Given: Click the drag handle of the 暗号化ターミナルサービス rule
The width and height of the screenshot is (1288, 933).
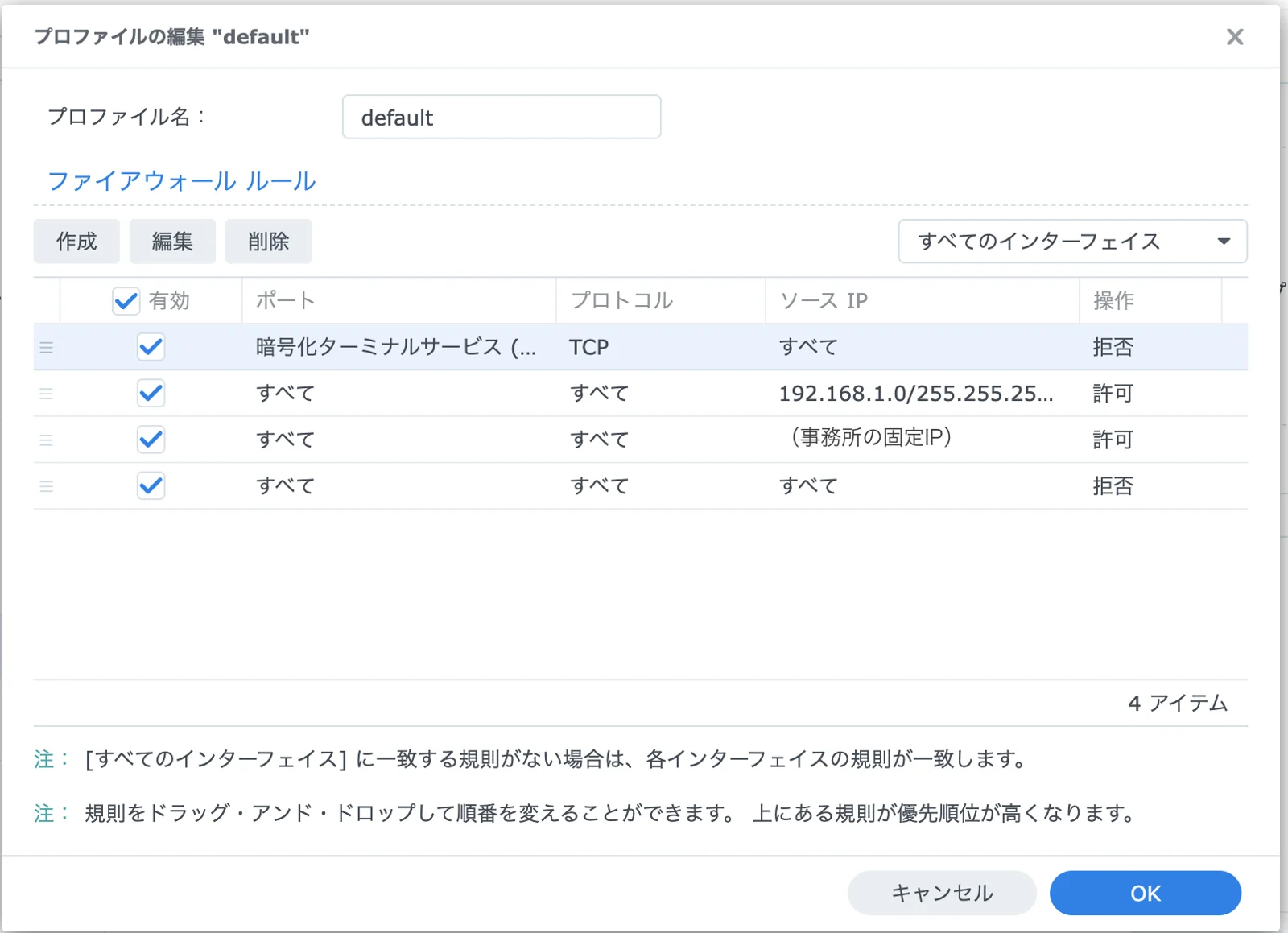Looking at the screenshot, I should tap(47, 348).
